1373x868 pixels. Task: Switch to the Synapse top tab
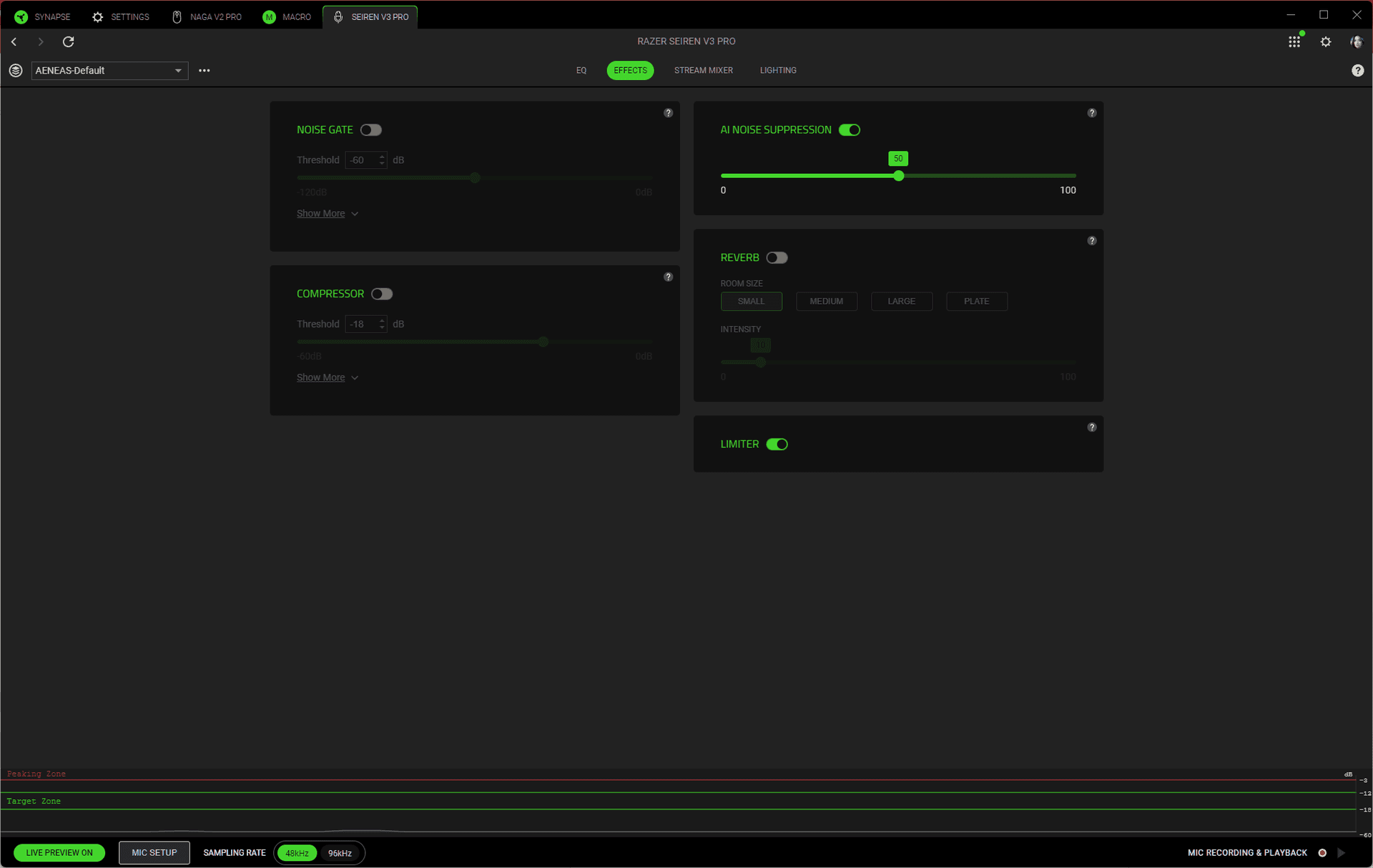coord(42,16)
